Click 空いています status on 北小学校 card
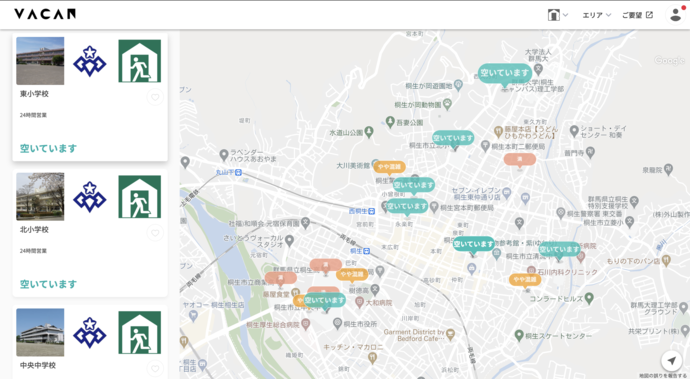The image size is (690, 379). click(48, 284)
